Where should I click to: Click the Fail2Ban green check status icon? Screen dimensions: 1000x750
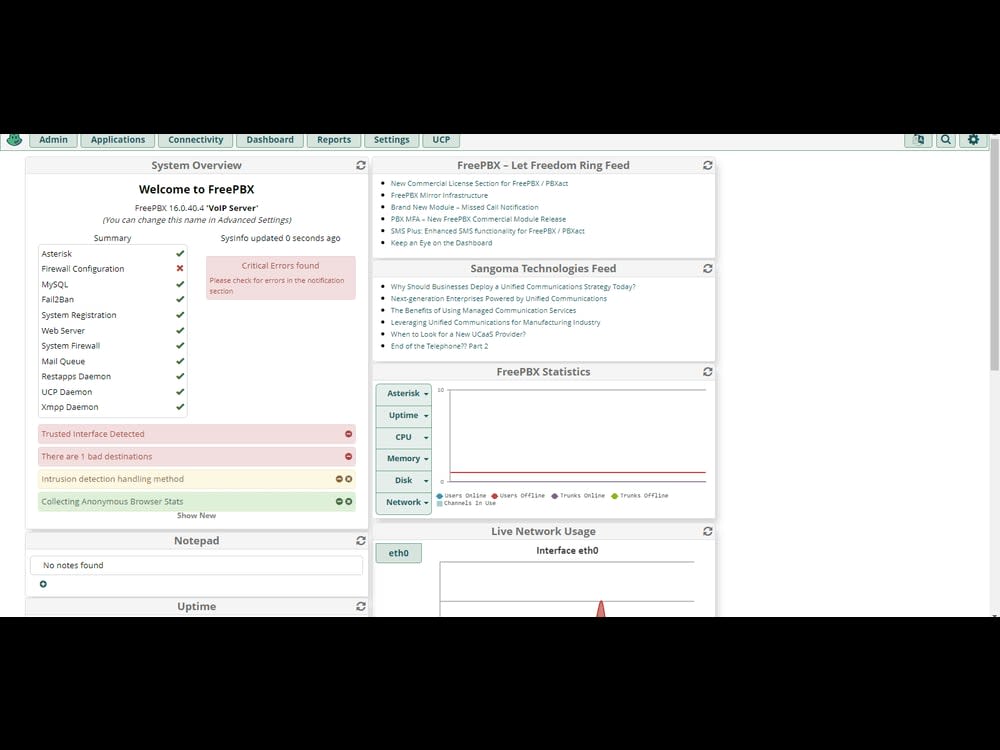tap(180, 299)
